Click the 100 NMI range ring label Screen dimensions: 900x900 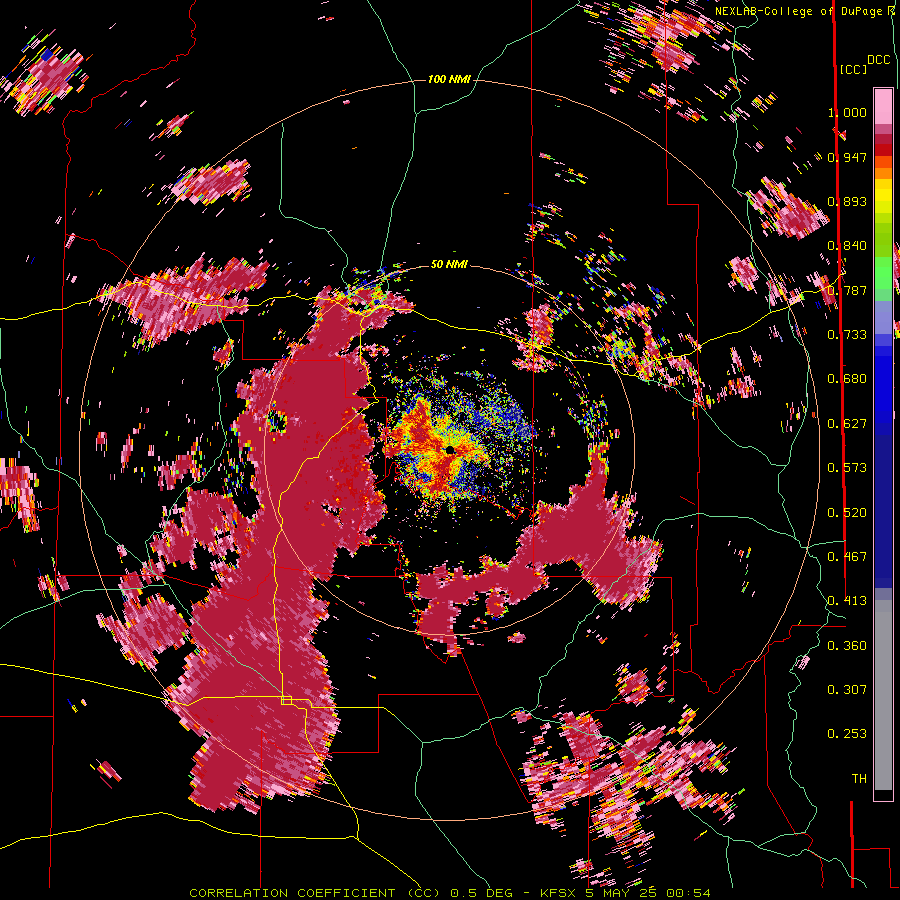[x=449, y=79]
